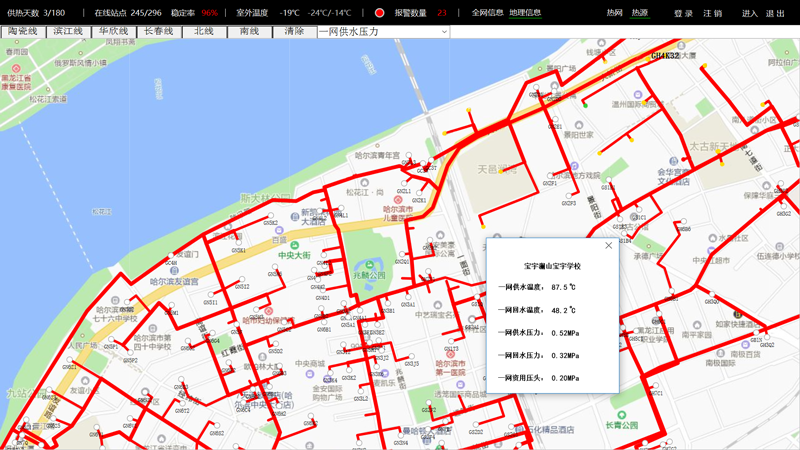
Task: Click the 登录 login link
Action: (683, 13)
